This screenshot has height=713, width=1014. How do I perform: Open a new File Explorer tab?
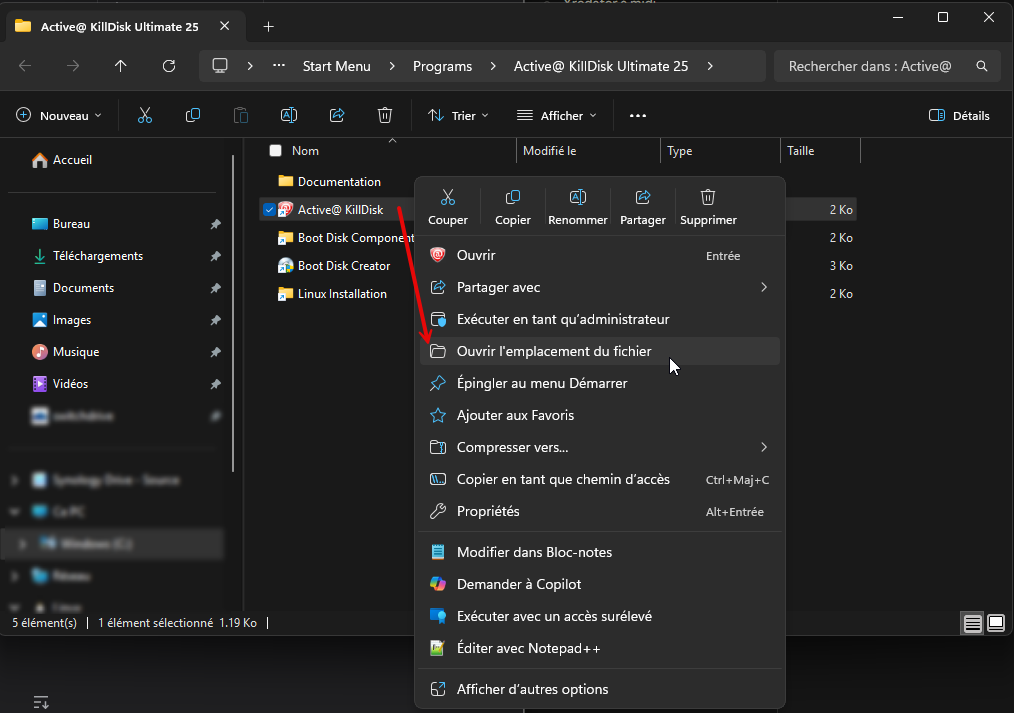click(x=268, y=27)
